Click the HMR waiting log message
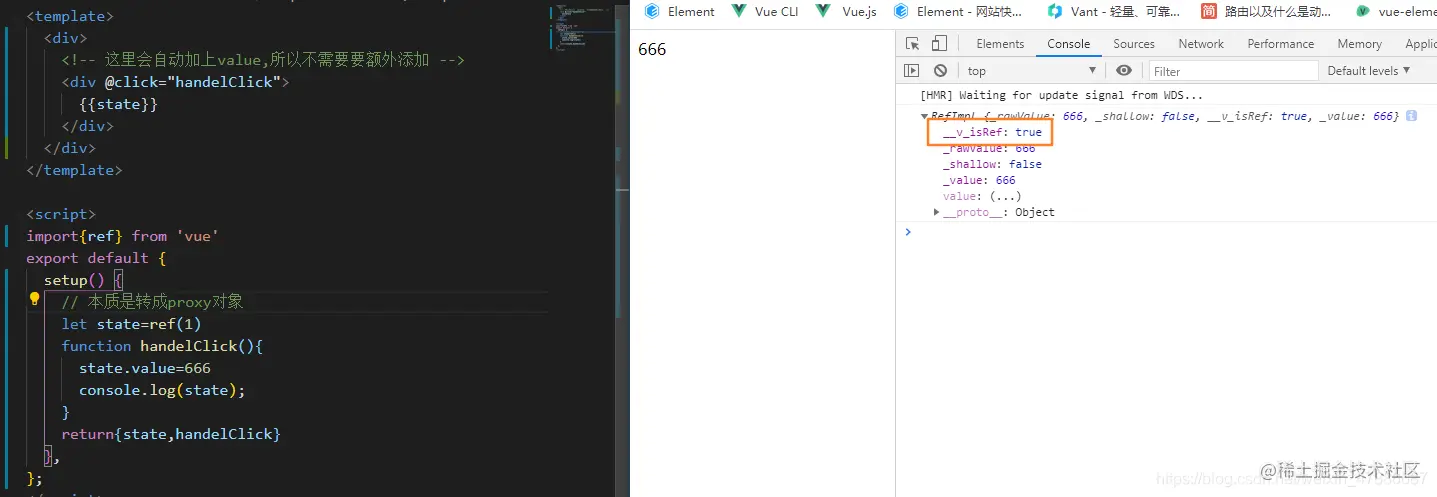Viewport: 1437px width, 497px height. tap(1062, 96)
